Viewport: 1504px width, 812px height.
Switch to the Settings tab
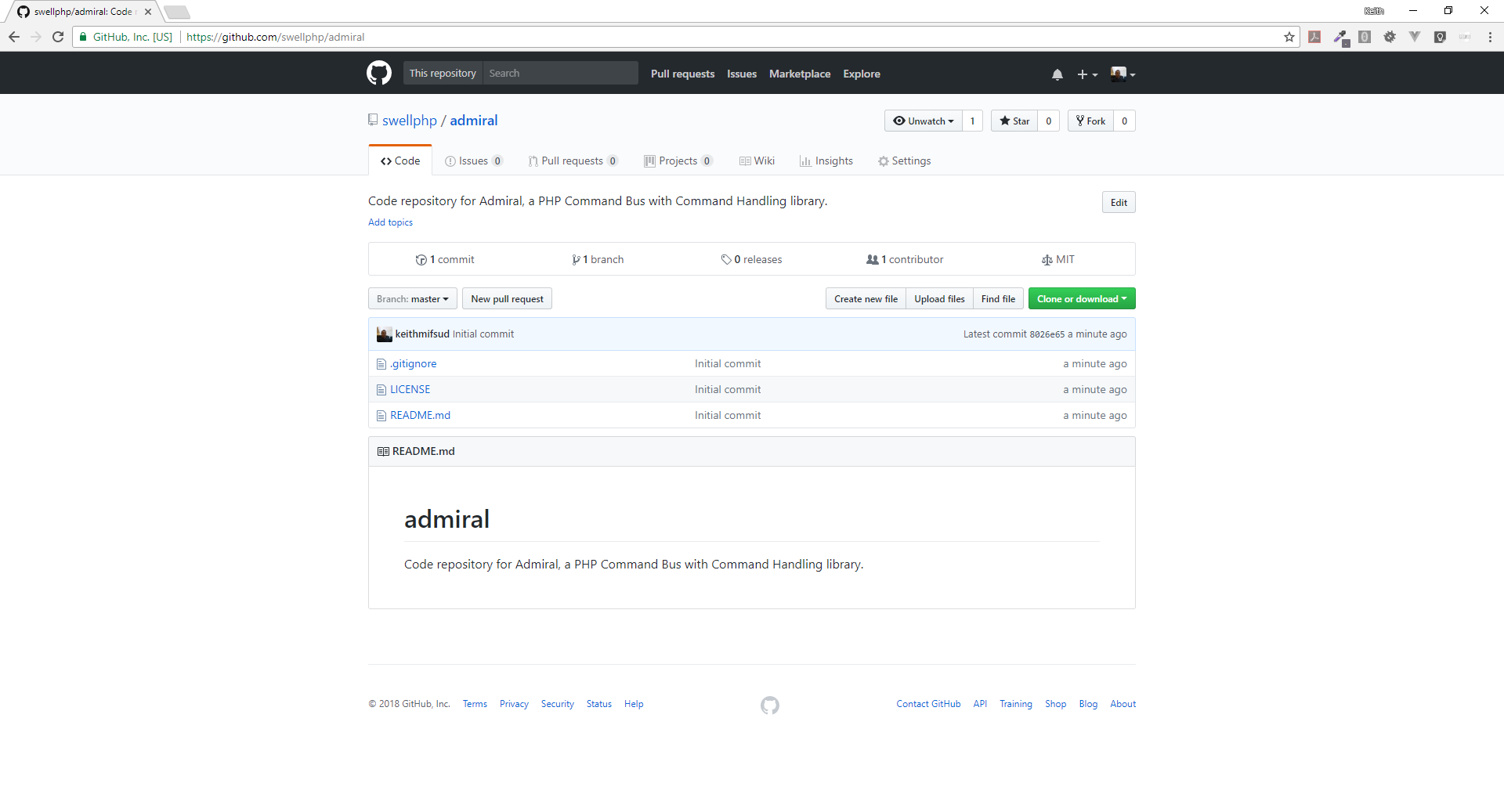[904, 161]
